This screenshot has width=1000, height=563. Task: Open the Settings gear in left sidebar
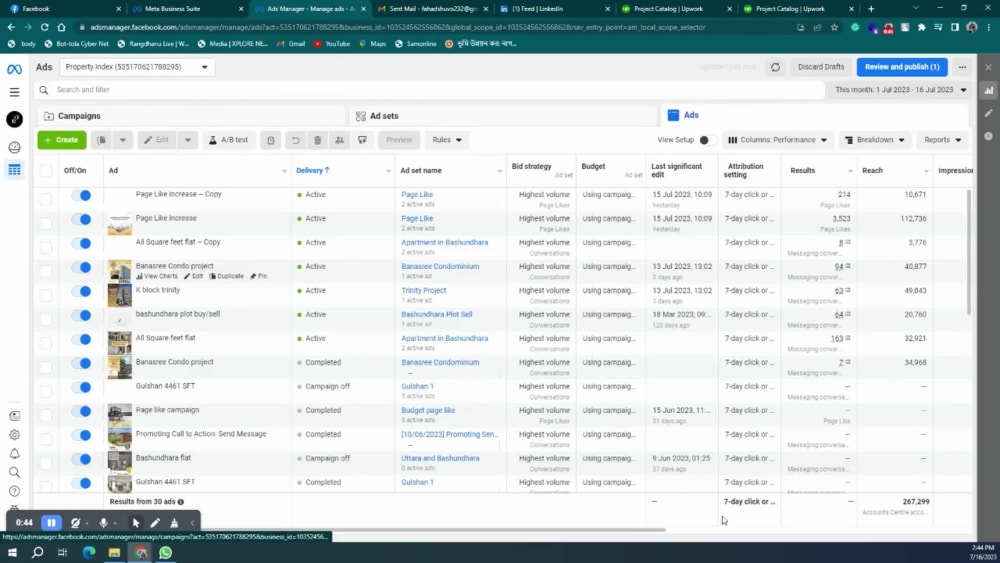click(x=14, y=435)
